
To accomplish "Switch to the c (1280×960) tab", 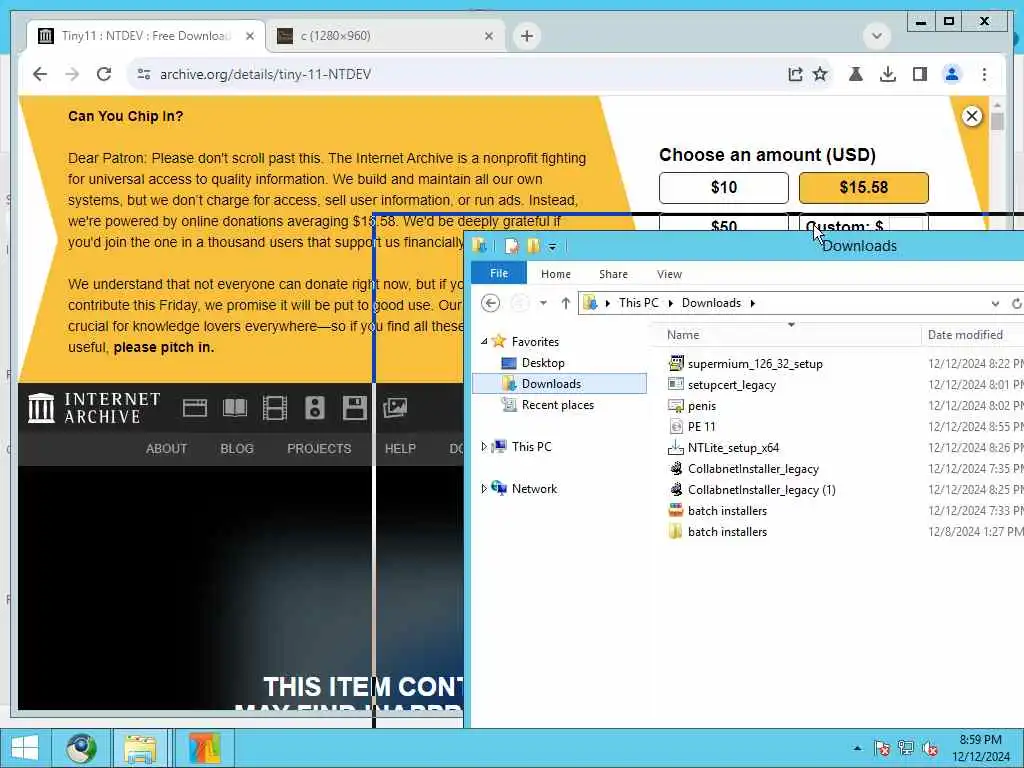I will tap(385, 36).
